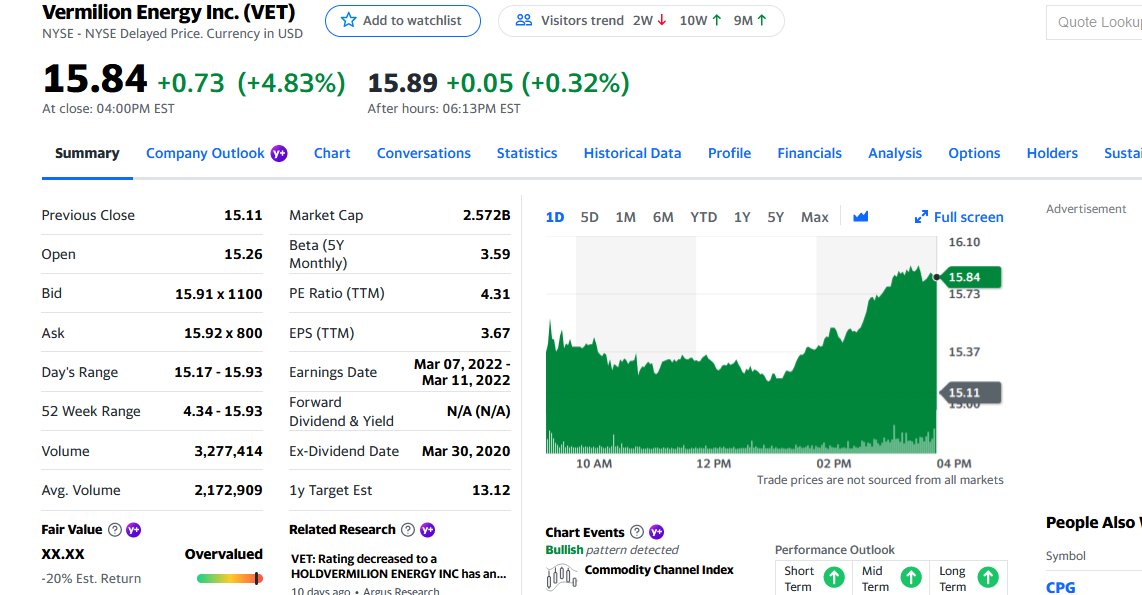Click the Commodity Channel Index candlestick icon
The height and width of the screenshot is (595, 1142).
pos(561,578)
